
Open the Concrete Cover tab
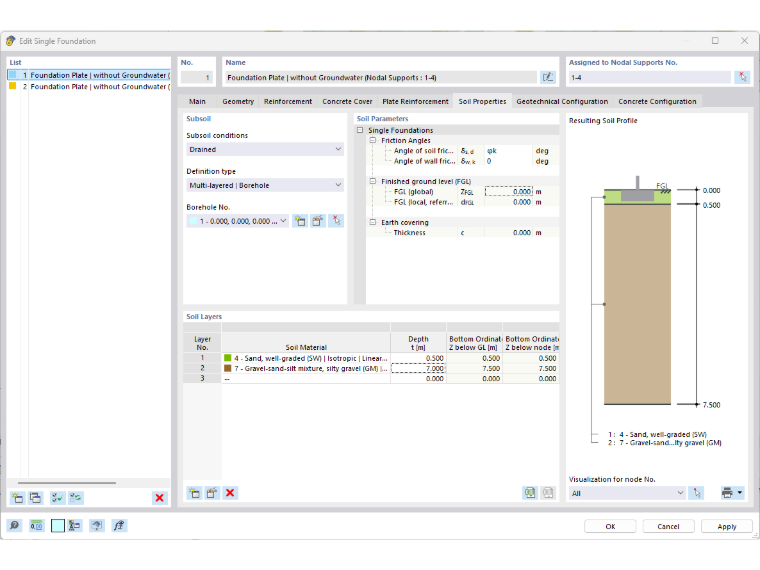[x=347, y=101]
